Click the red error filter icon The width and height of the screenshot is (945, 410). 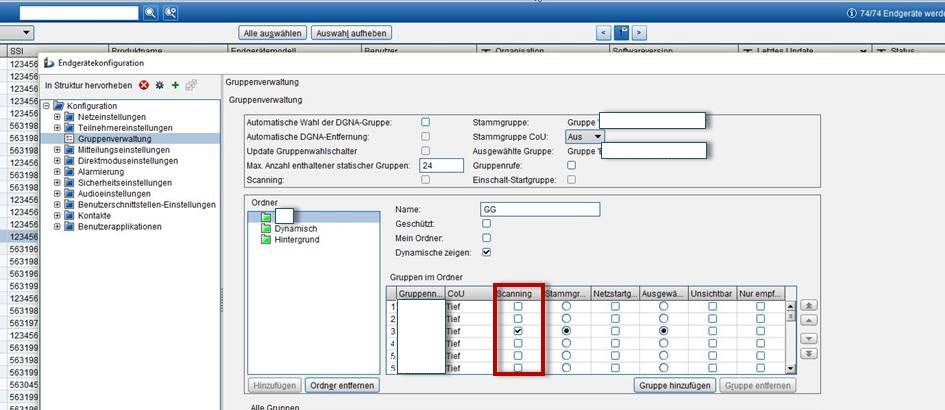[x=143, y=85]
